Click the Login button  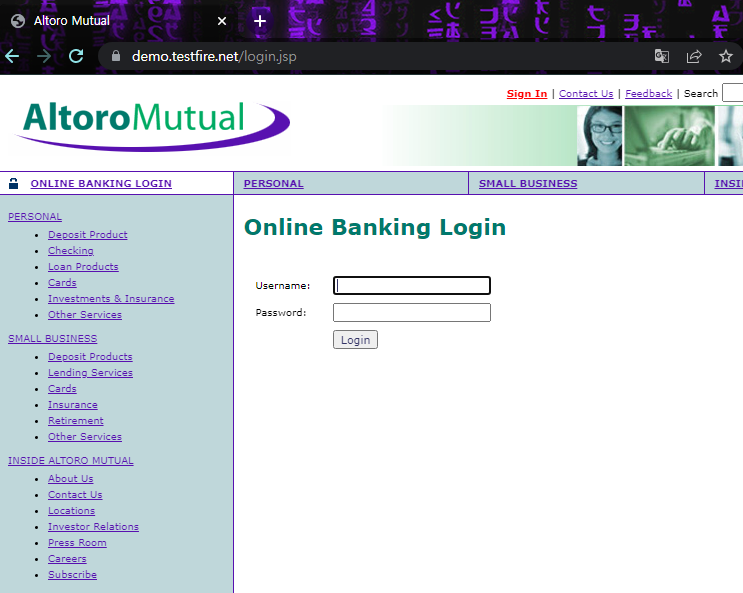355,340
